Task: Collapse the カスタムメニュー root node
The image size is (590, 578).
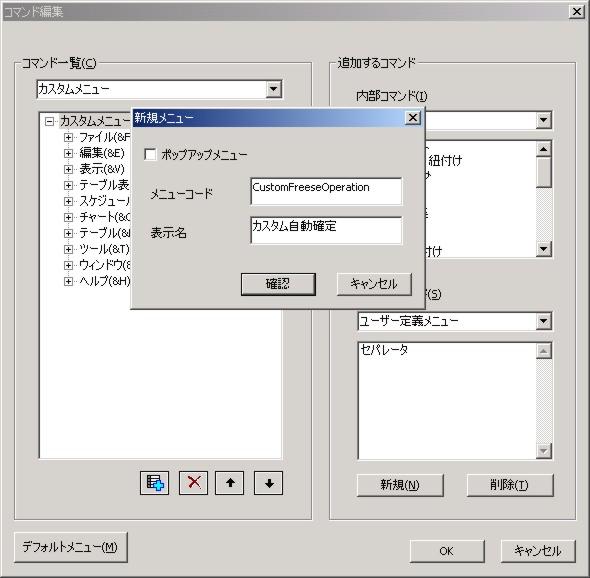Action: (x=49, y=121)
